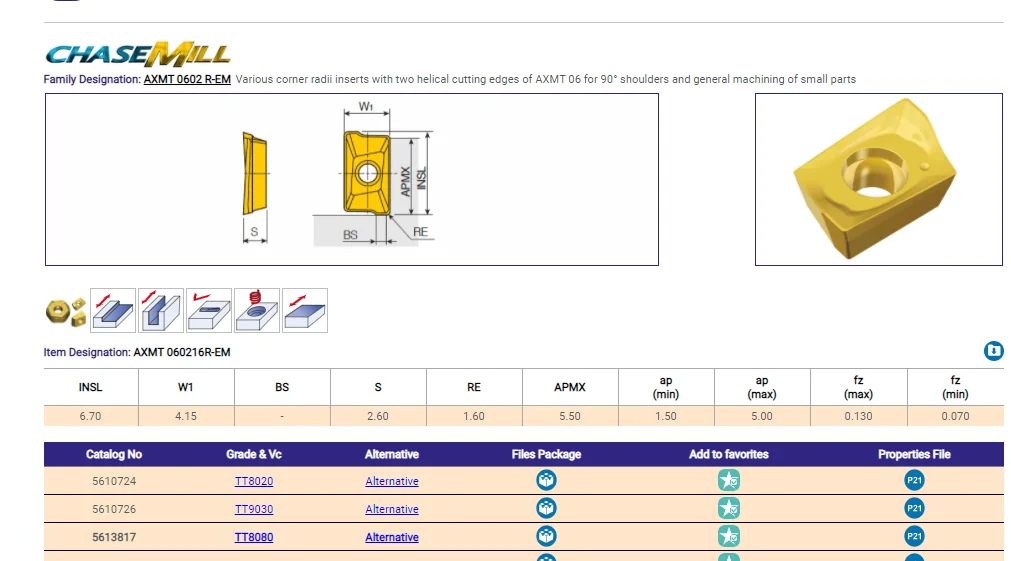Click the Grade & Vc column header

coord(254,455)
